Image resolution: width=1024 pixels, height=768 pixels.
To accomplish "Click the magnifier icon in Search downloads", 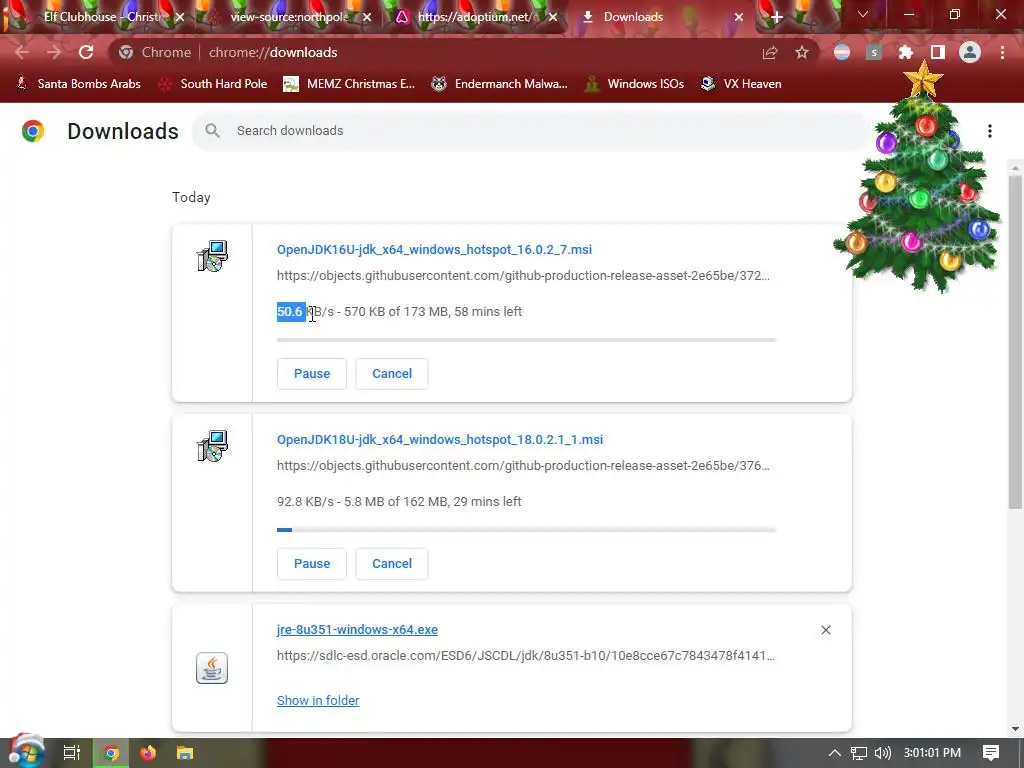I will point(212,131).
